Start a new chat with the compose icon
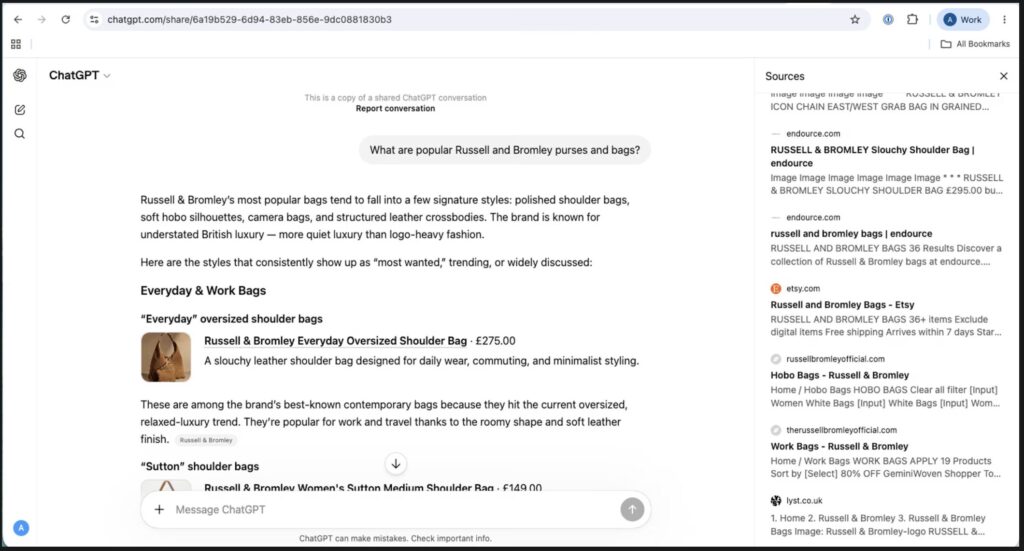Viewport: 1024px width, 551px height. [x=20, y=110]
